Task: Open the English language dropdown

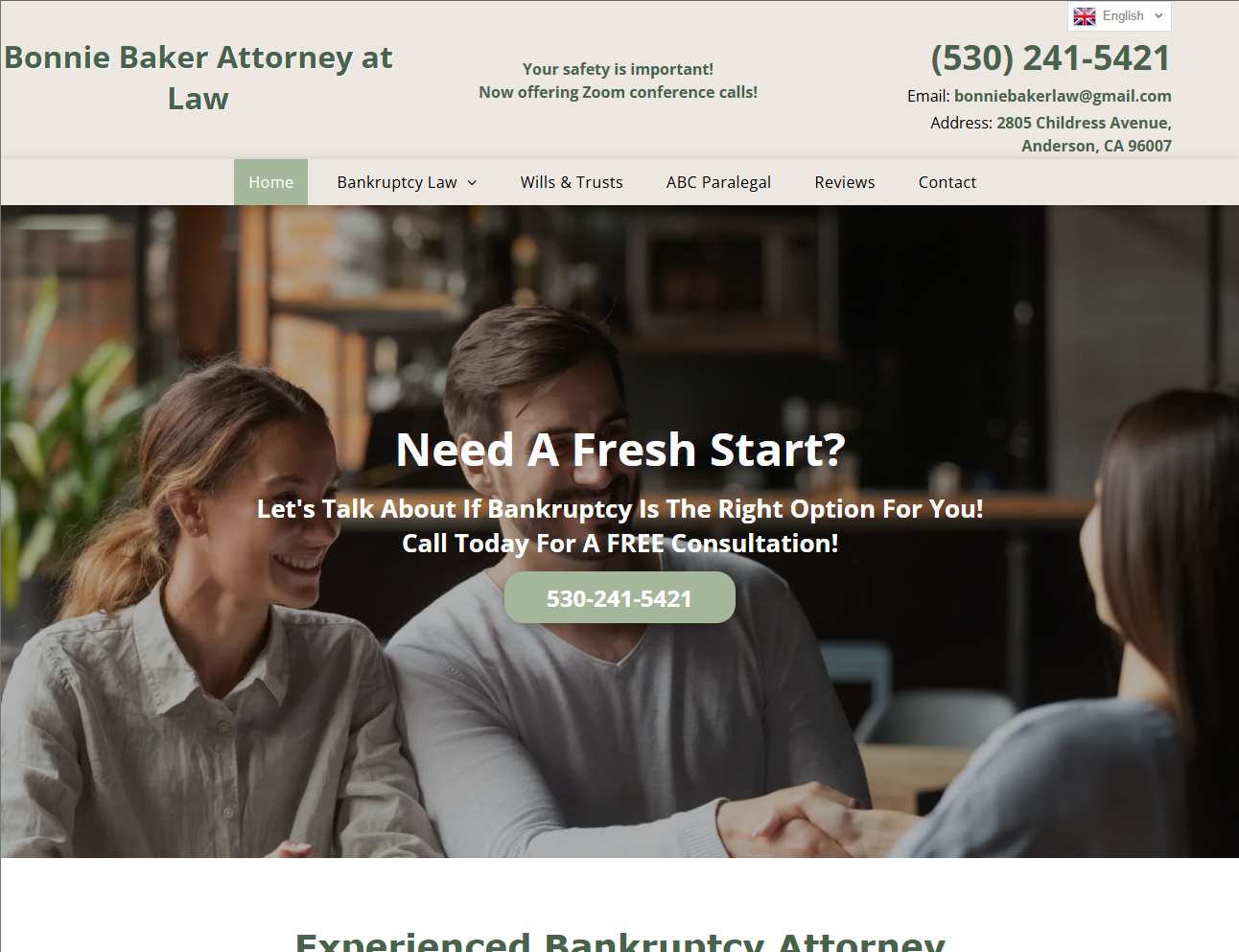Action: 1119,16
